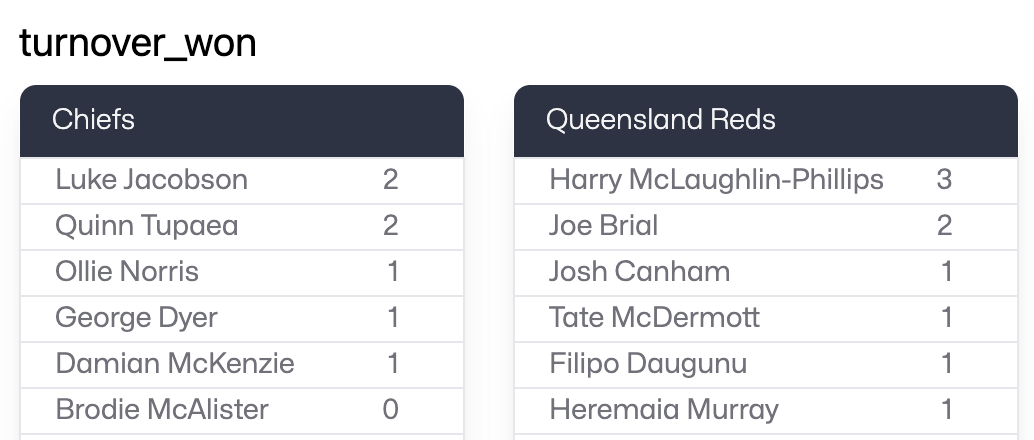Screen dimensions: 1034x440
Task: Click Joe Brial's turnover count 2
Action: (x=944, y=226)
